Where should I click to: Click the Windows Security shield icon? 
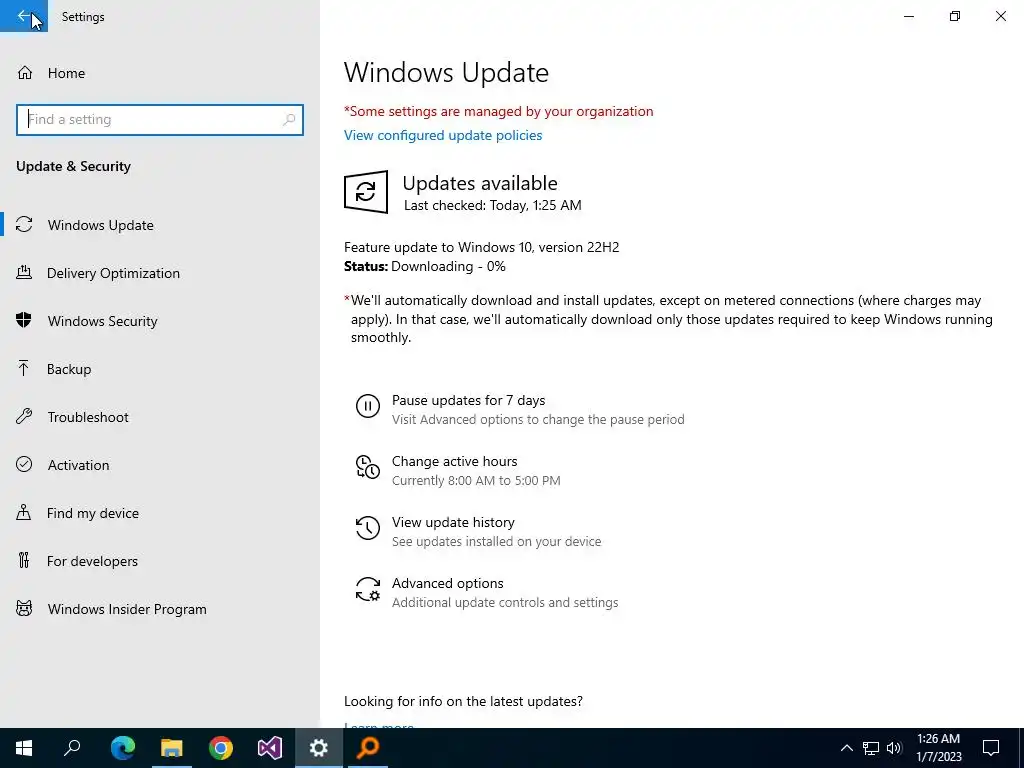(24, 321)
